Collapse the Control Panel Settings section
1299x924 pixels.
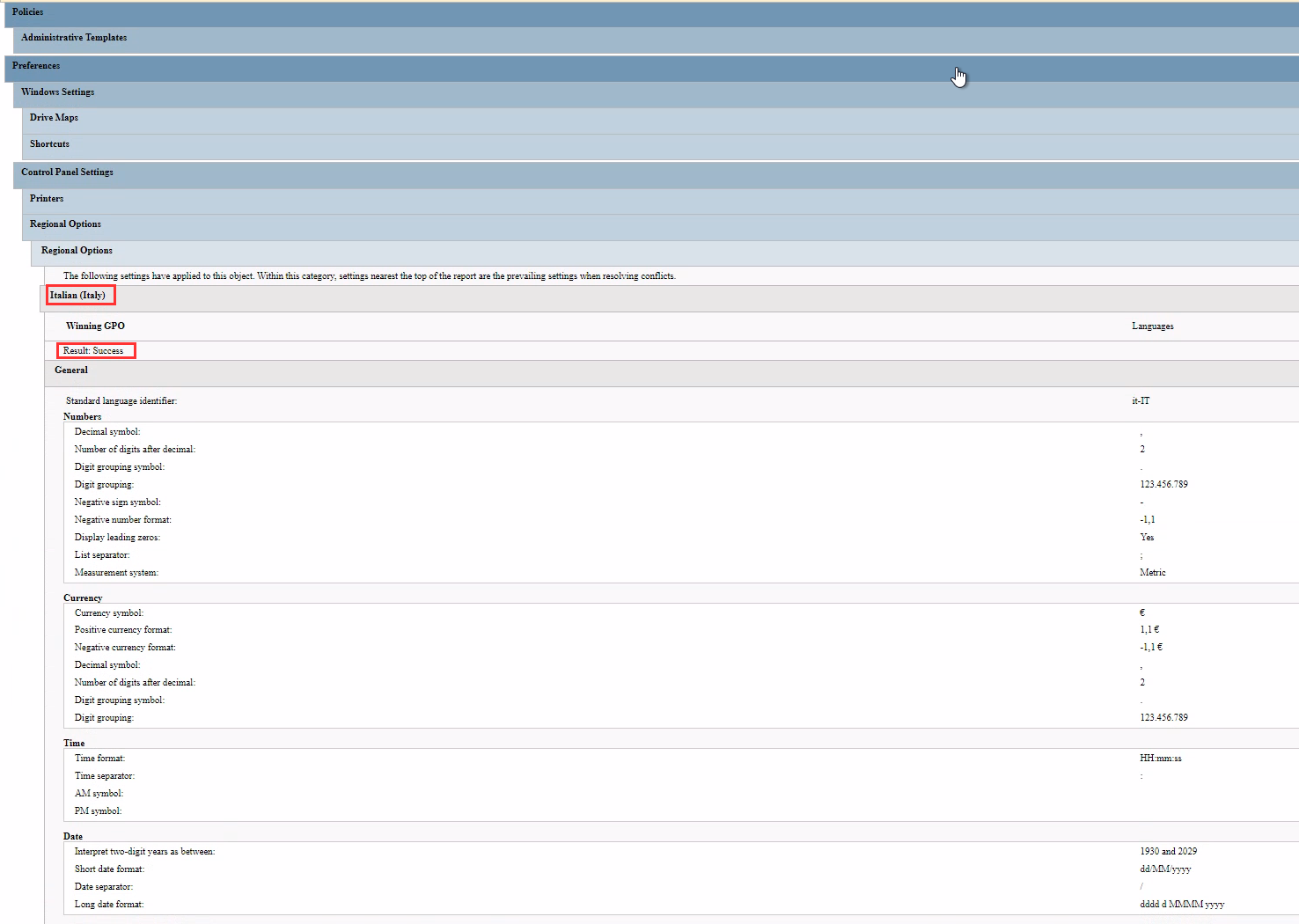[x=656, y=174]
